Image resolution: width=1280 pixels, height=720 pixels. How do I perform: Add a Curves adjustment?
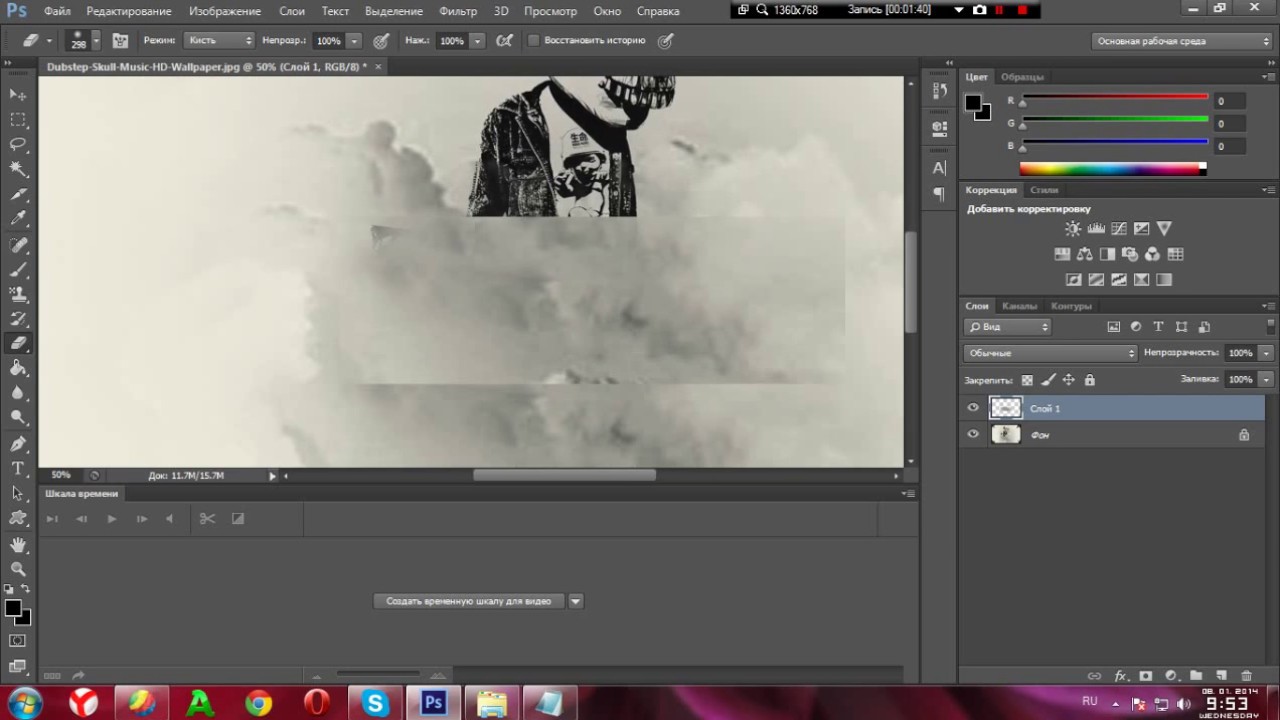point(1119,229)
